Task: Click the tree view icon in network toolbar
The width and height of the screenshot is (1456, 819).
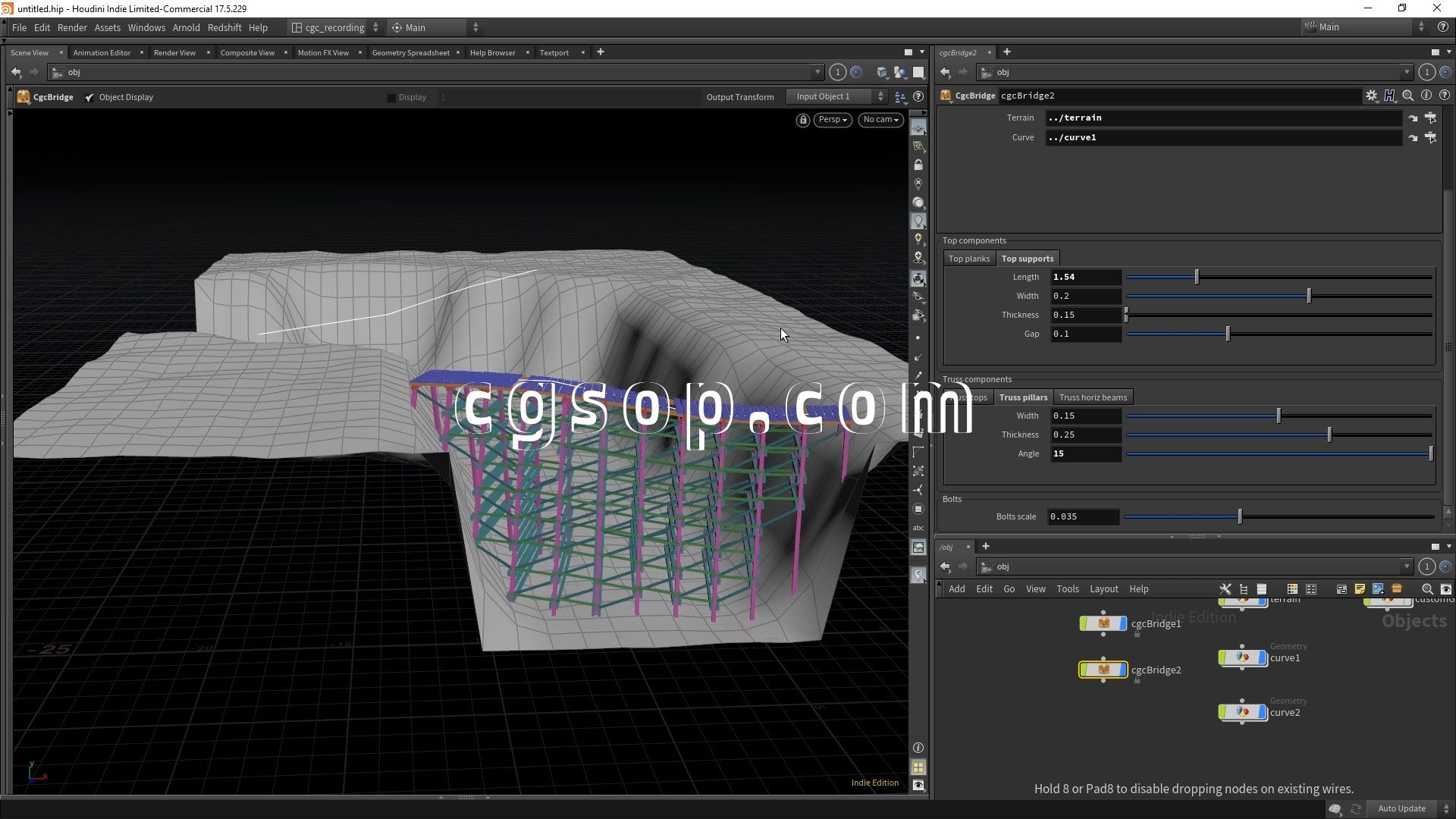Action: pos(1244,589)
